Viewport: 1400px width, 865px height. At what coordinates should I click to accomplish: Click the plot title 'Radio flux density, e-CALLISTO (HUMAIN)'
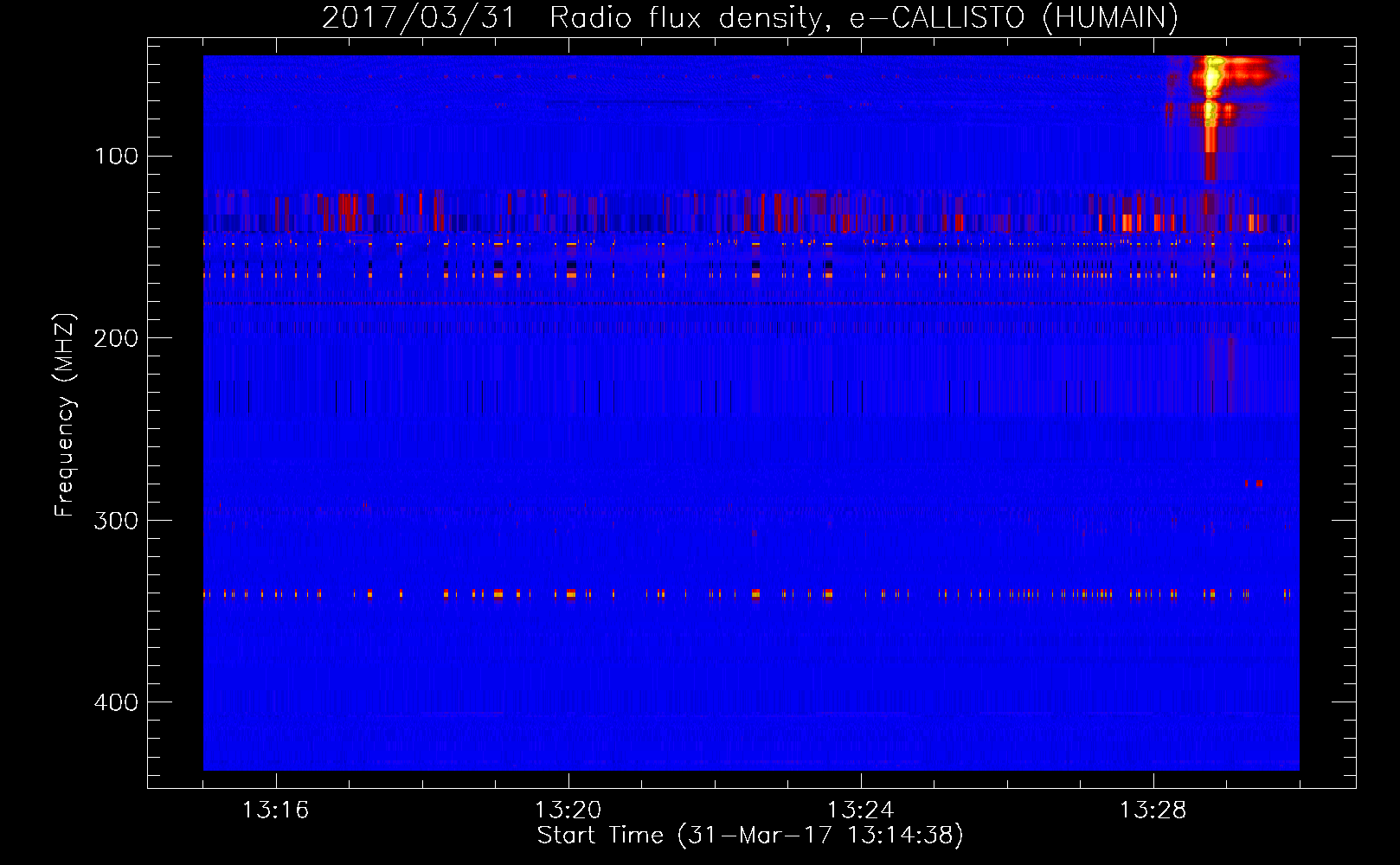point(864,18)
